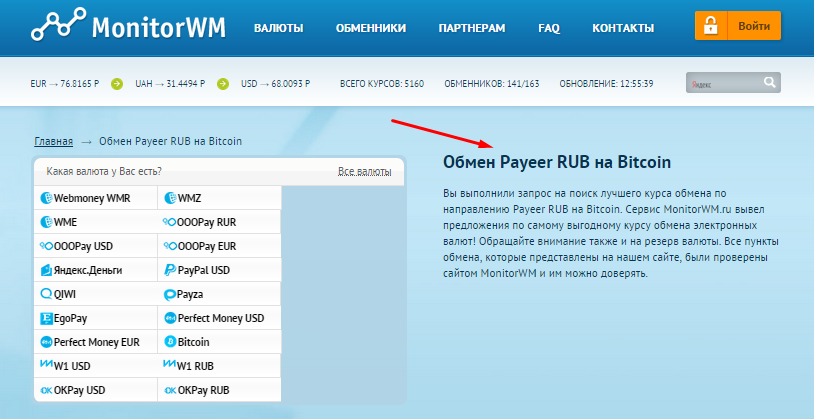Select Perfect Money USD currency
The height and width of the screenshot is (419, 814).
click(x=219, y=318)
